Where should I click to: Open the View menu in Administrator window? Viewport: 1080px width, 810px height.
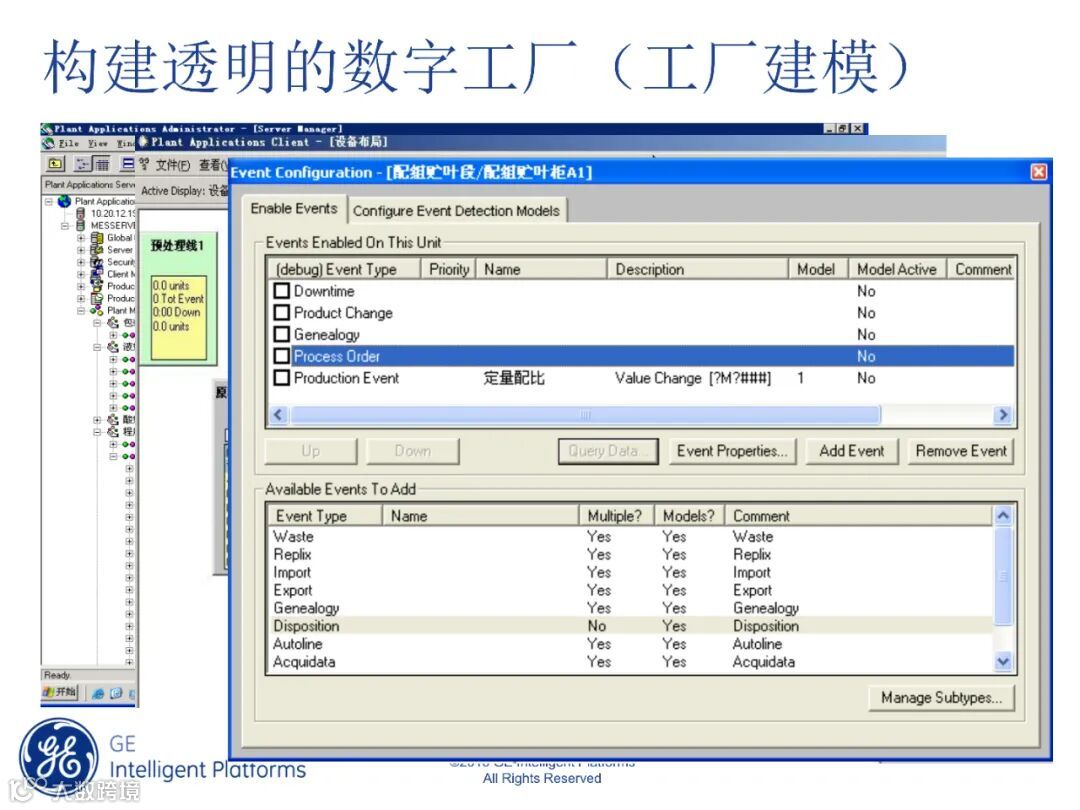coord(97,143)
